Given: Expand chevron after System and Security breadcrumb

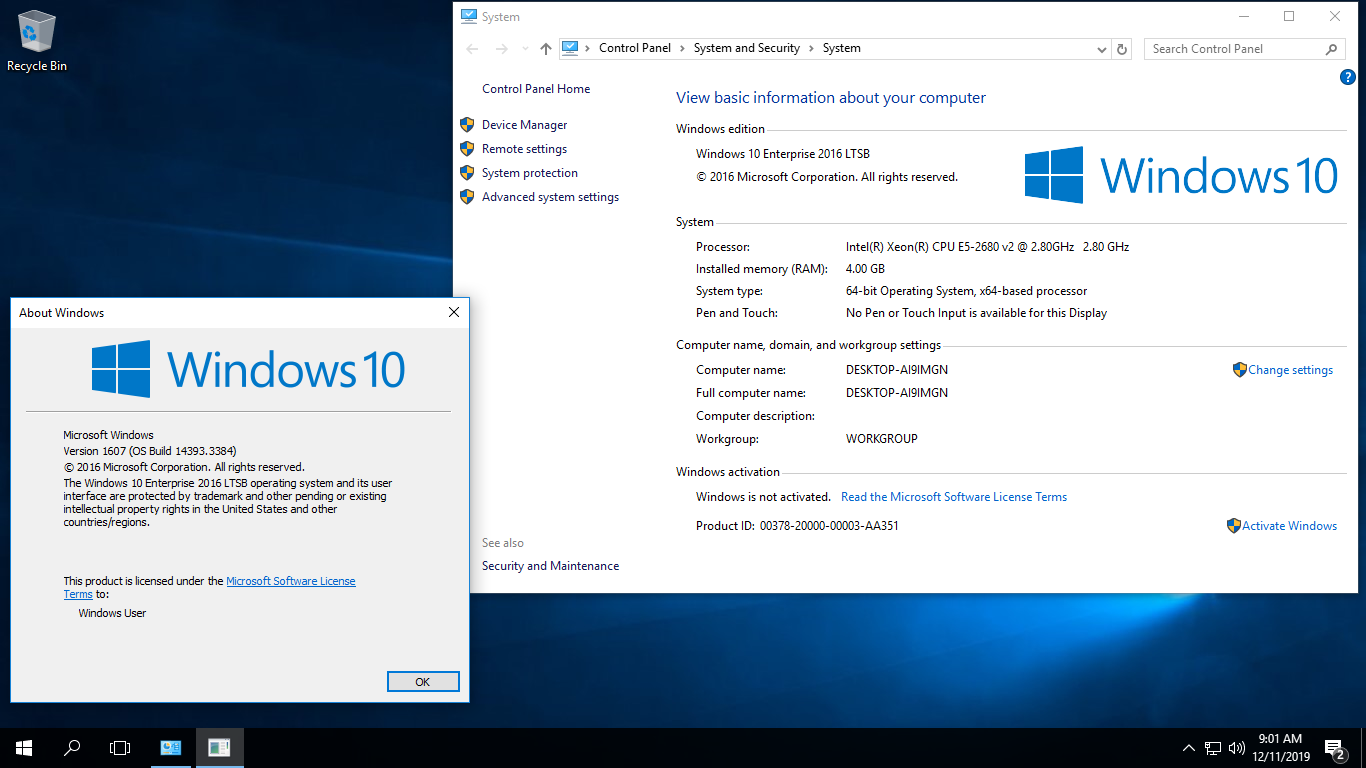Looking at the screenshot, I should [812, 48].
